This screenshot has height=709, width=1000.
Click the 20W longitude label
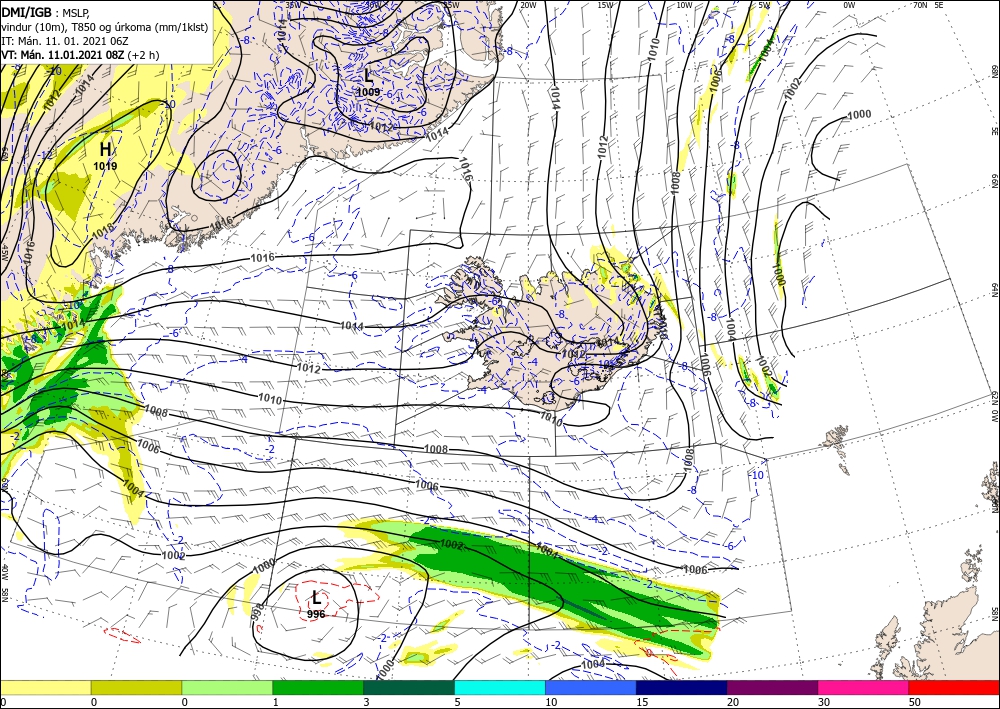click(528, 5)
